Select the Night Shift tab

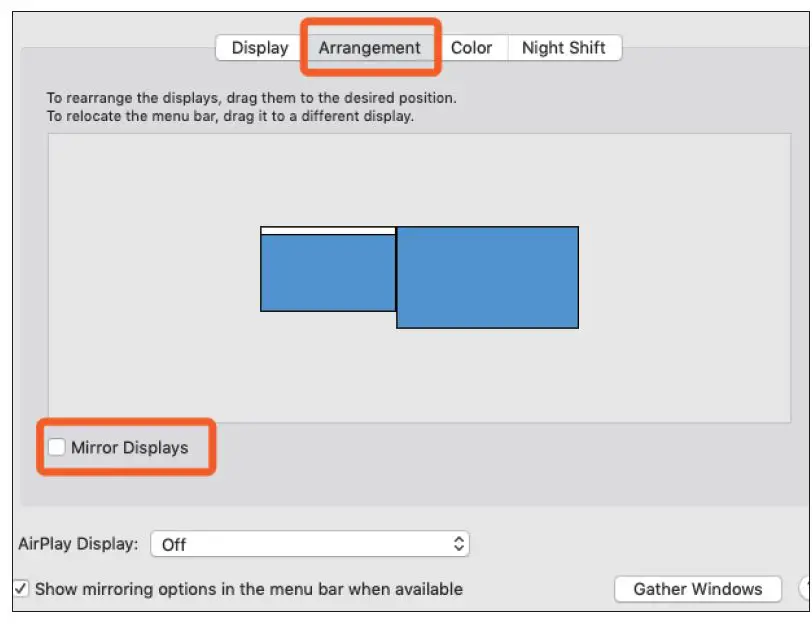[x=564, y=48]
